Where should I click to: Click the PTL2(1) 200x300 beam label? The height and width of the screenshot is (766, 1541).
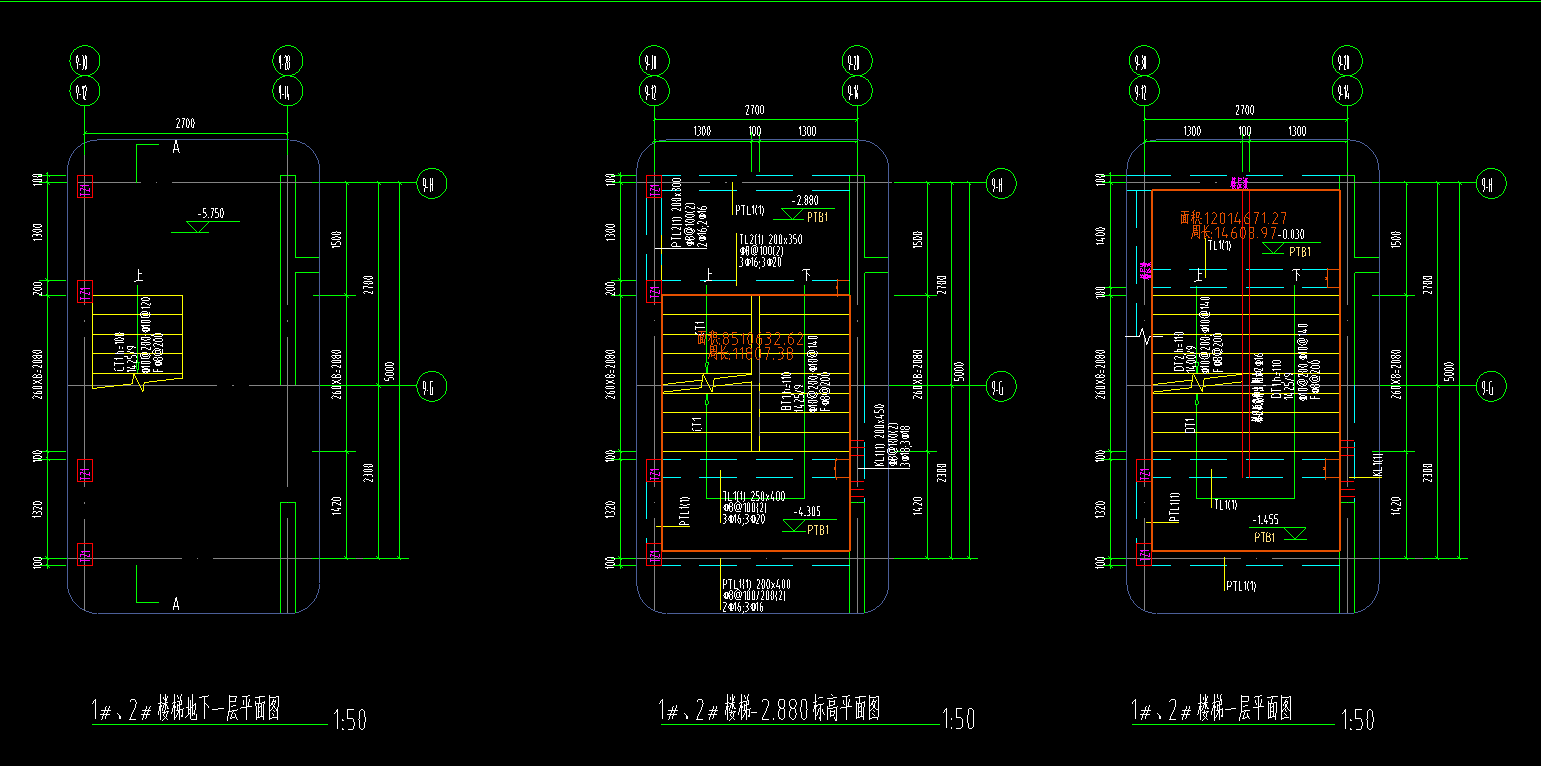pyautogui.click(x=677, y=212)
